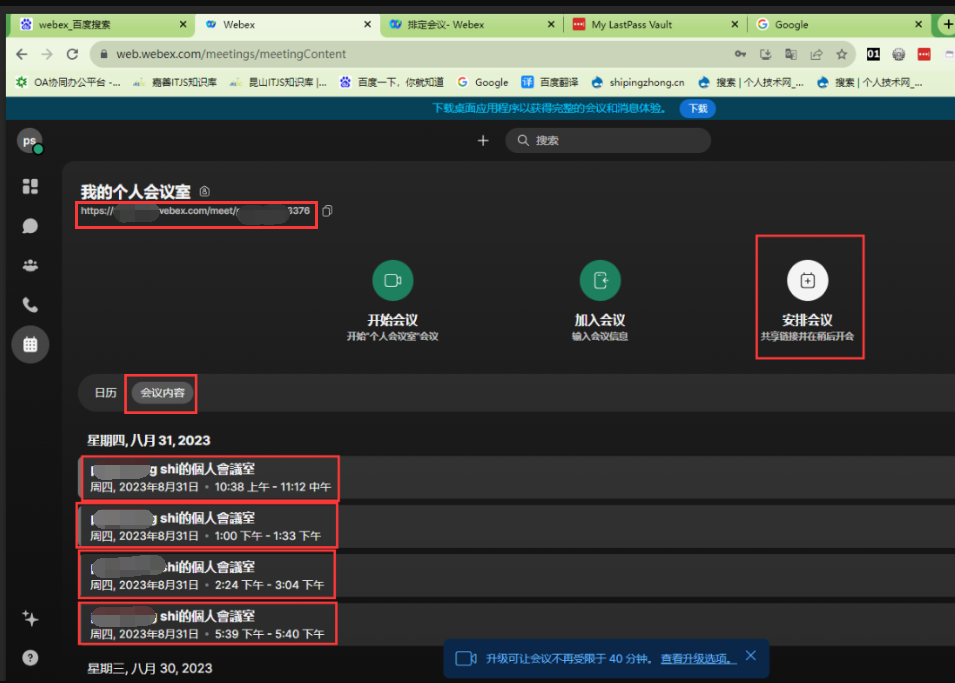The height and width of the screenshot is (683, 955).
Task: Open the Help question mark icon
Action: point(30,657)
